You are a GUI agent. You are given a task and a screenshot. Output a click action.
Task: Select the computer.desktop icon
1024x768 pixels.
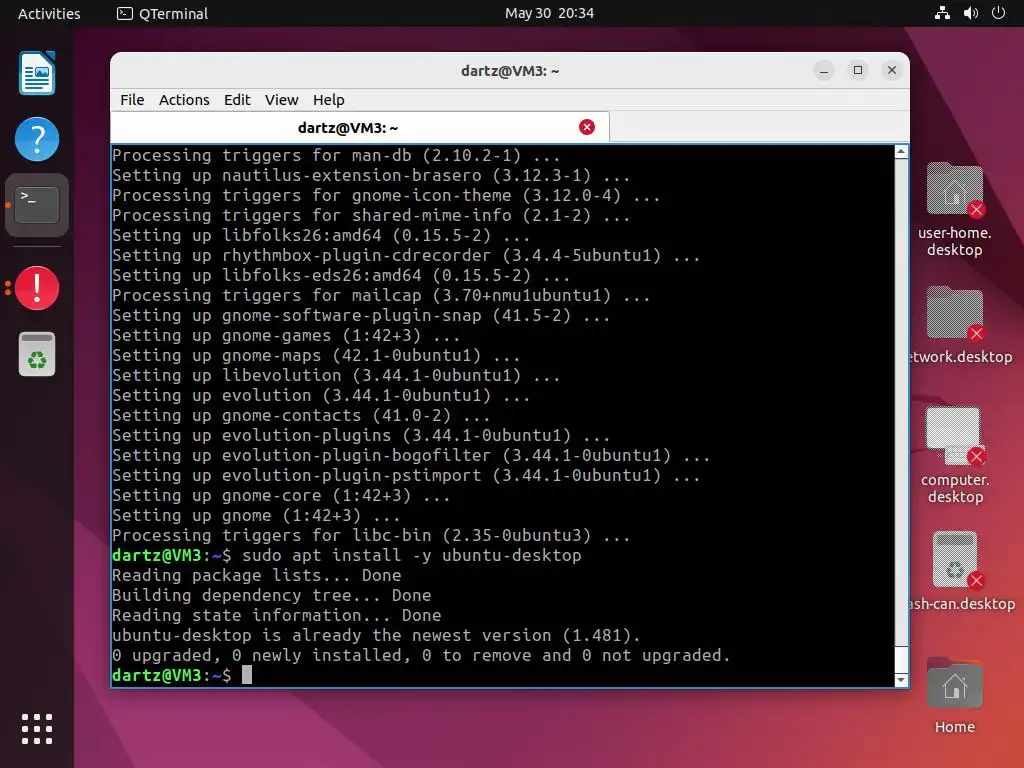[954, 455]
